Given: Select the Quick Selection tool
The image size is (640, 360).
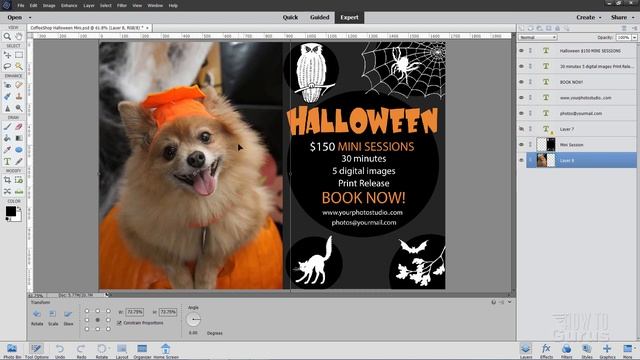Looking at the screenshot, I should 19,66.
